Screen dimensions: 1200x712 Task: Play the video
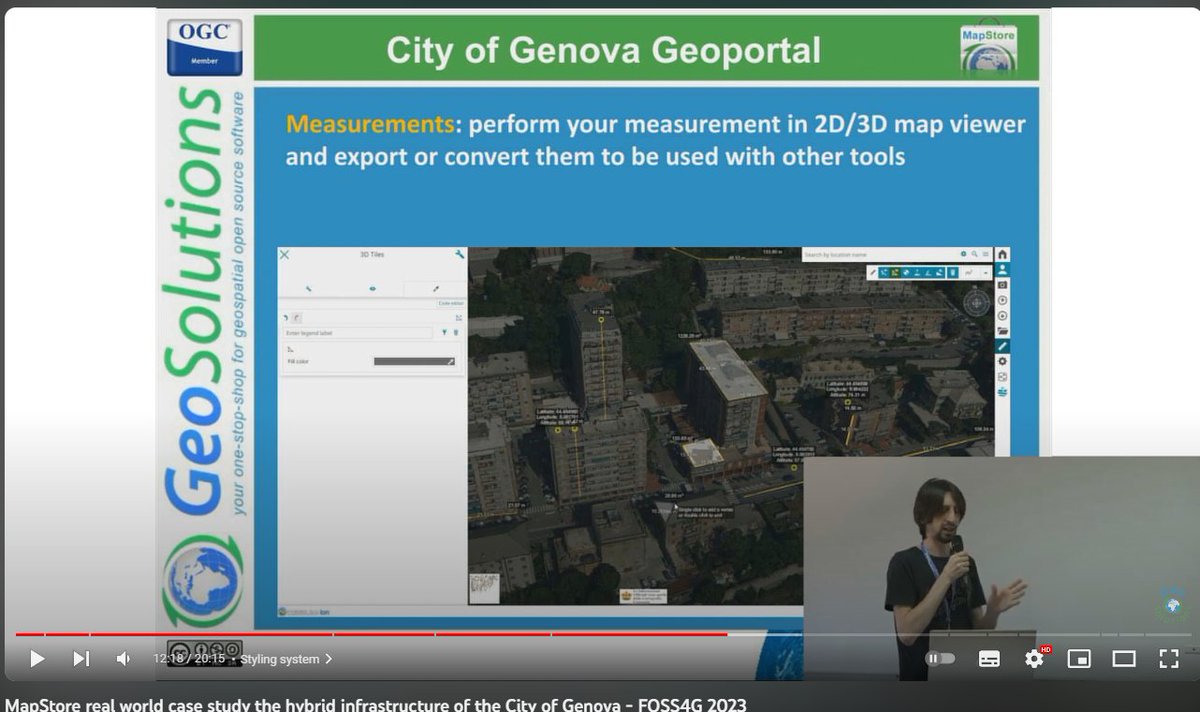tap(37, 658)
